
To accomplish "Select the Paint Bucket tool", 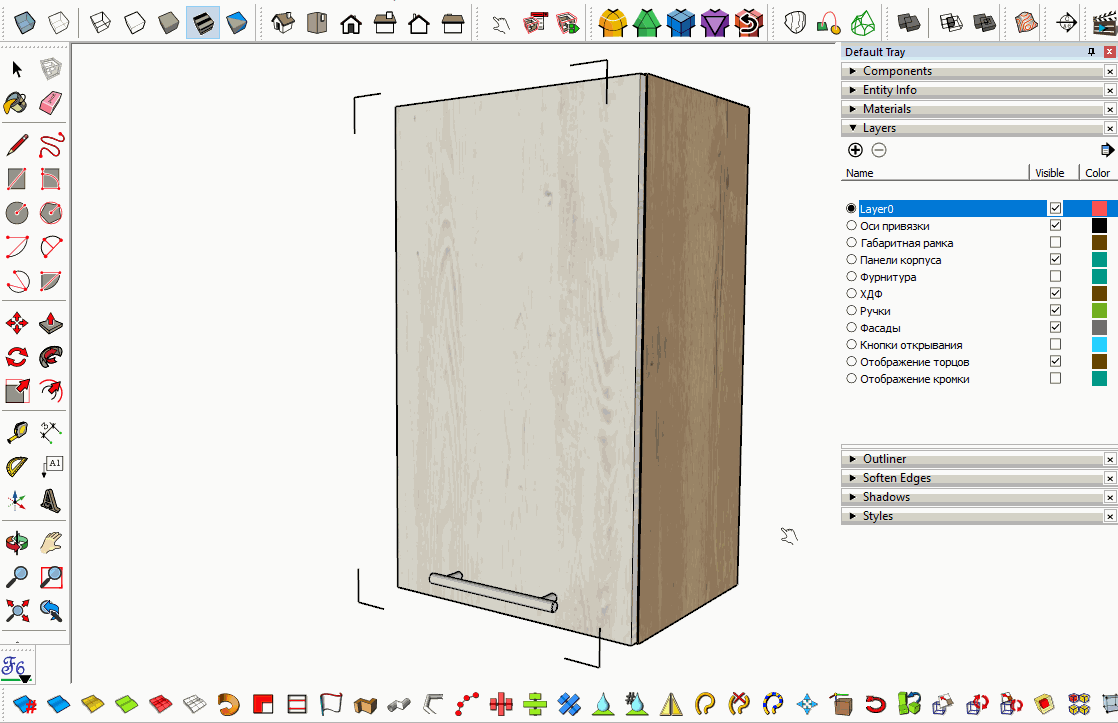I will click(17, 102).
